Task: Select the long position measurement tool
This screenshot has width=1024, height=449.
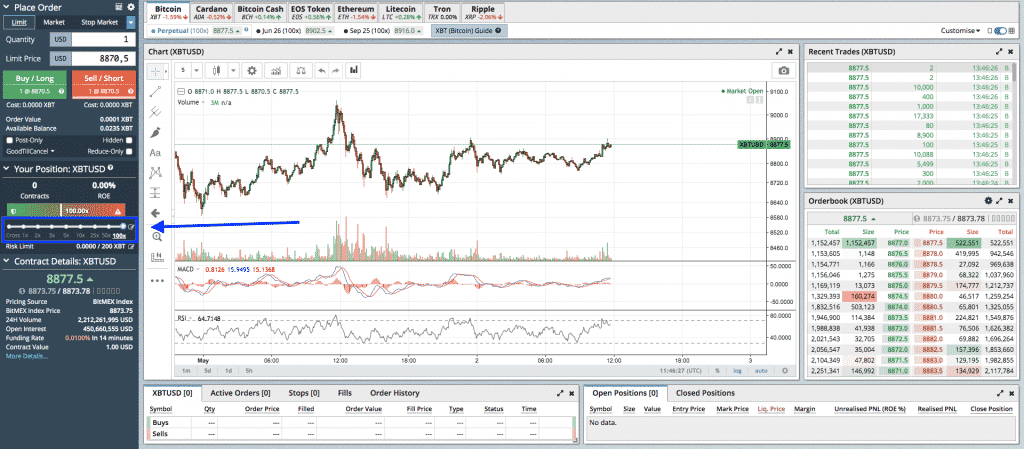Action: click(x=155, y=193)
